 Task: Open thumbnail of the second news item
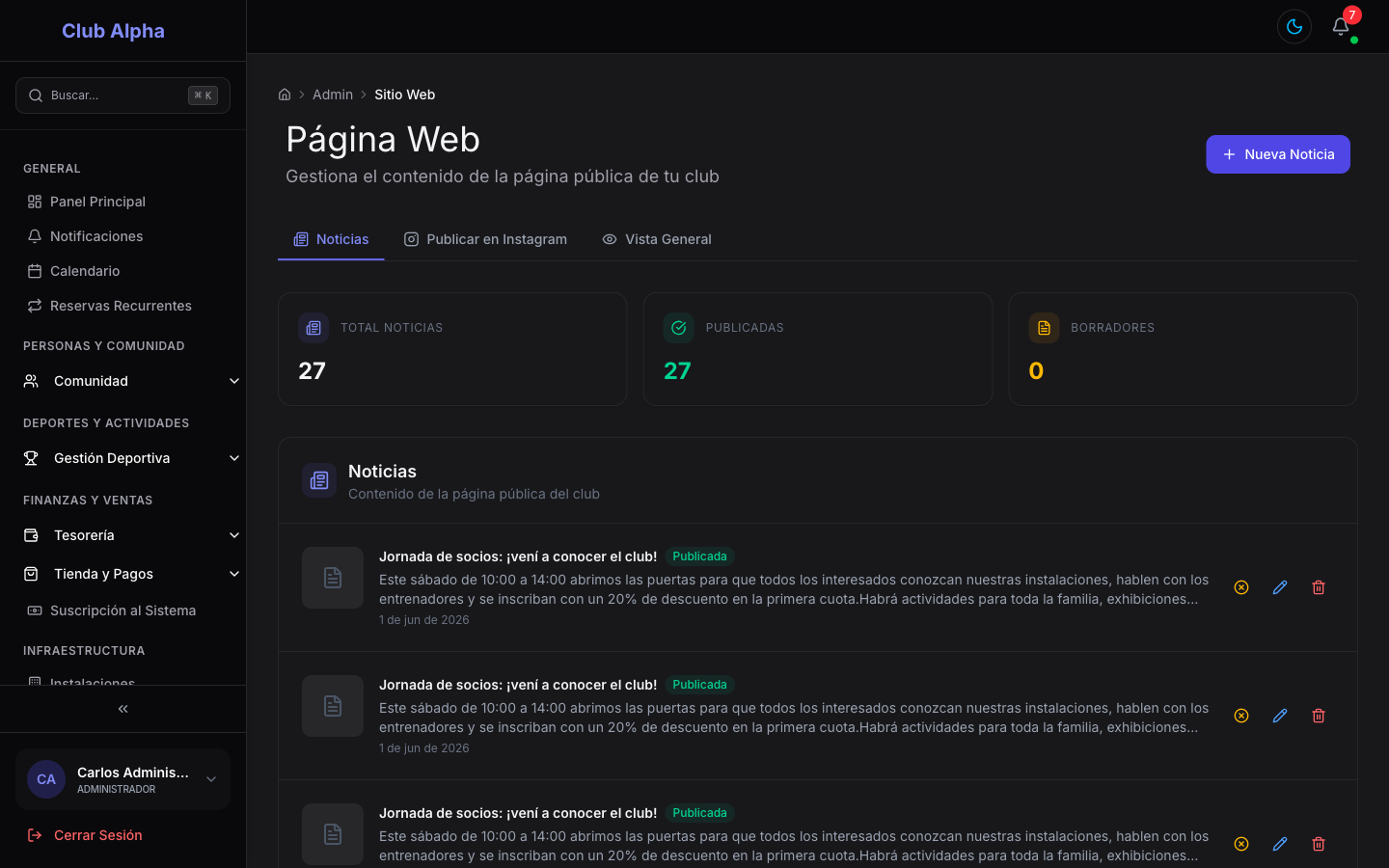click(333, 706)
